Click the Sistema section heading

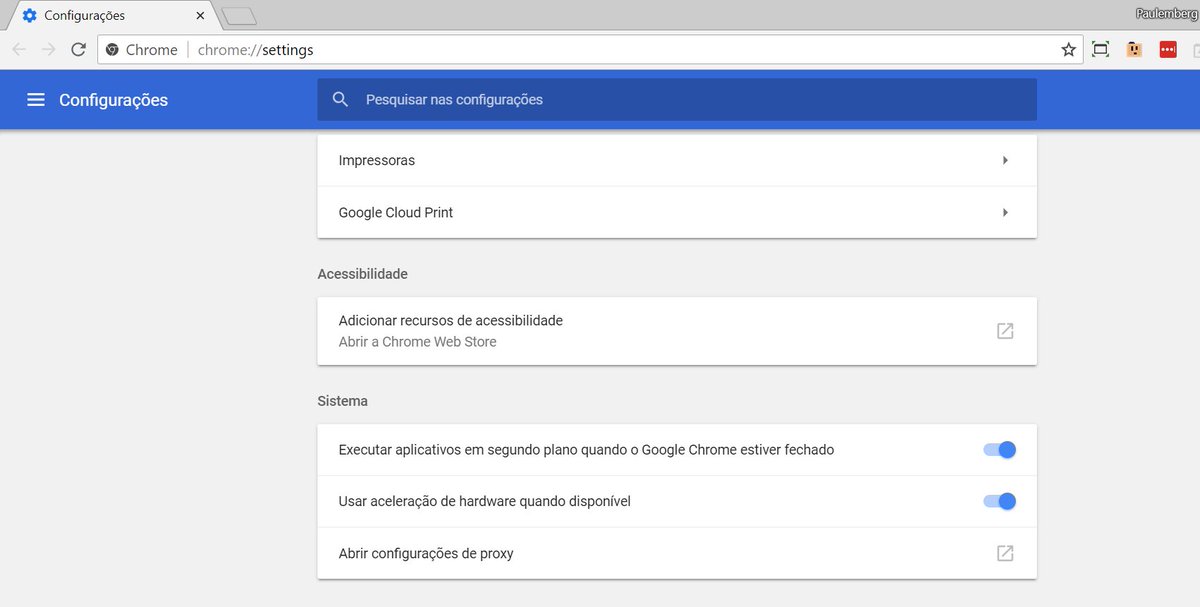342,401
